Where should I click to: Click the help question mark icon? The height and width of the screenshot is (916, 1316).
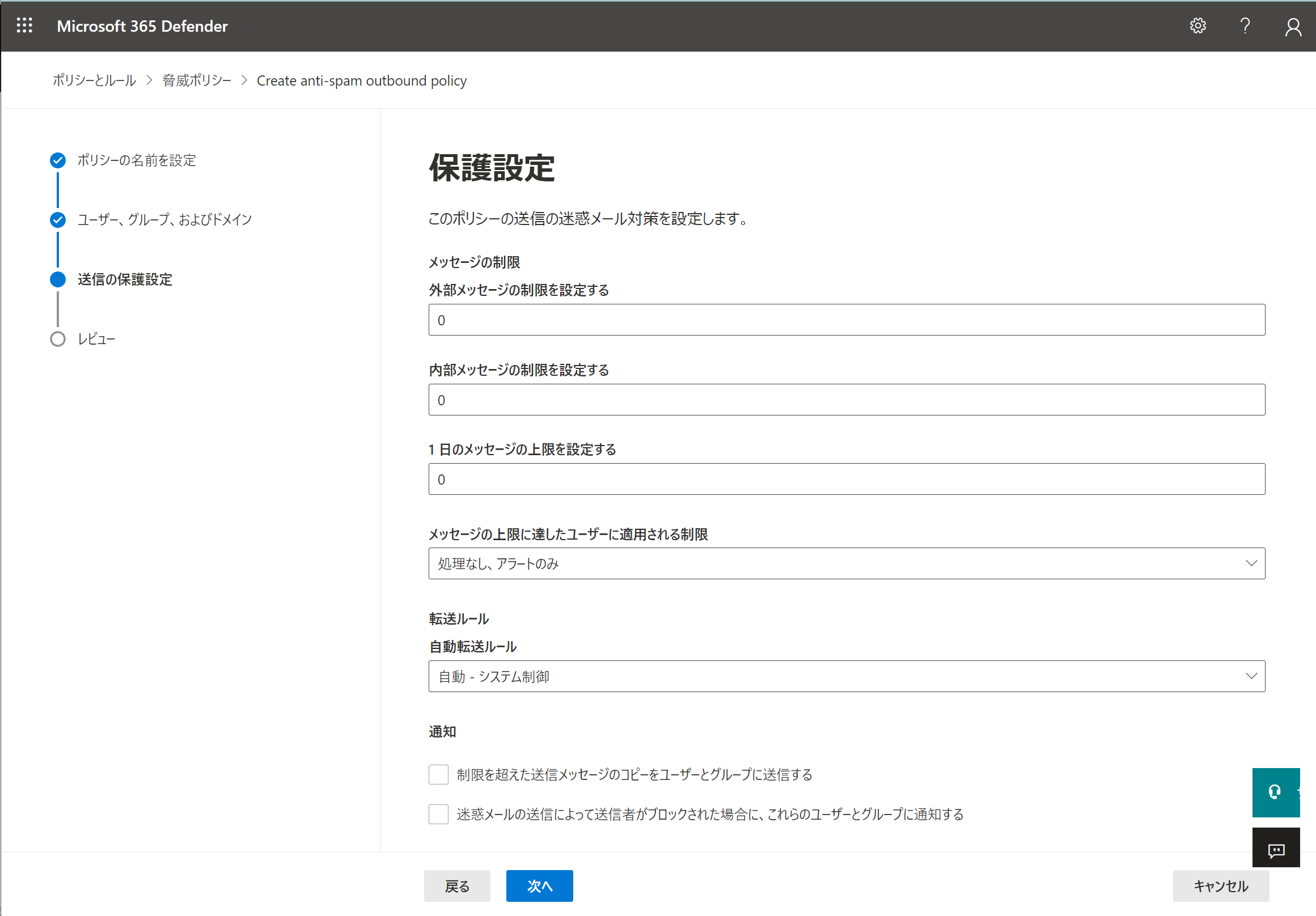coord(1245,26)
